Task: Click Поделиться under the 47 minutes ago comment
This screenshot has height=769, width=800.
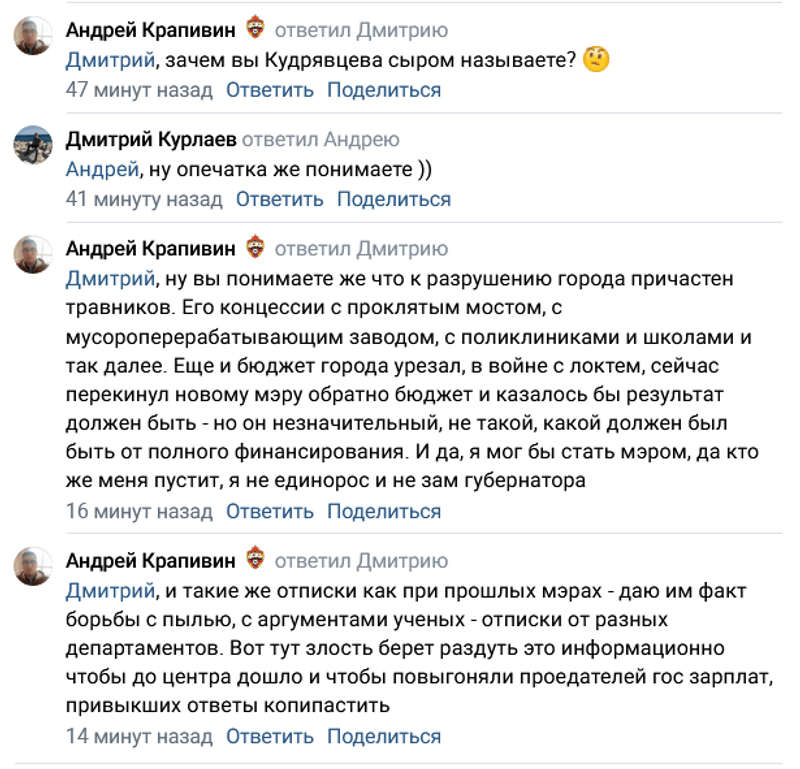Action: click(x=384, y=90)
